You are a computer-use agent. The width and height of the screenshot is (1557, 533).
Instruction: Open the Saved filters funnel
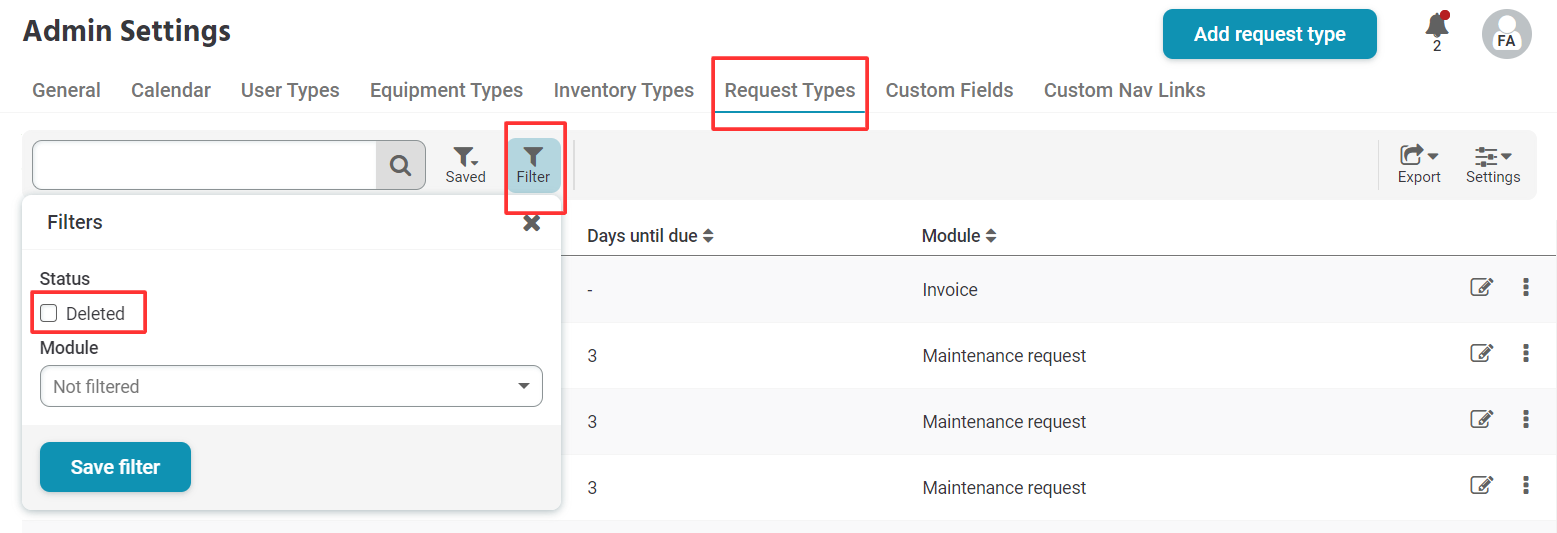tap(465, 165)
